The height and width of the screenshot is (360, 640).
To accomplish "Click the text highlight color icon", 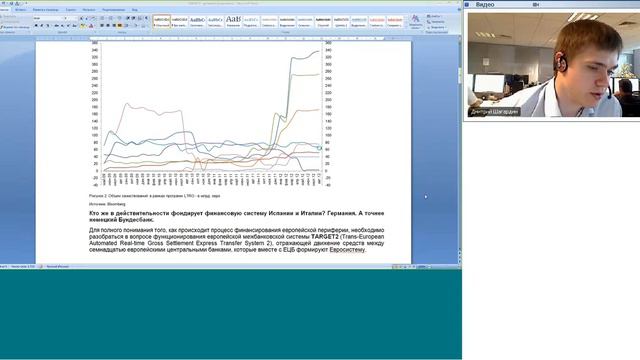I will pos(83,25).
